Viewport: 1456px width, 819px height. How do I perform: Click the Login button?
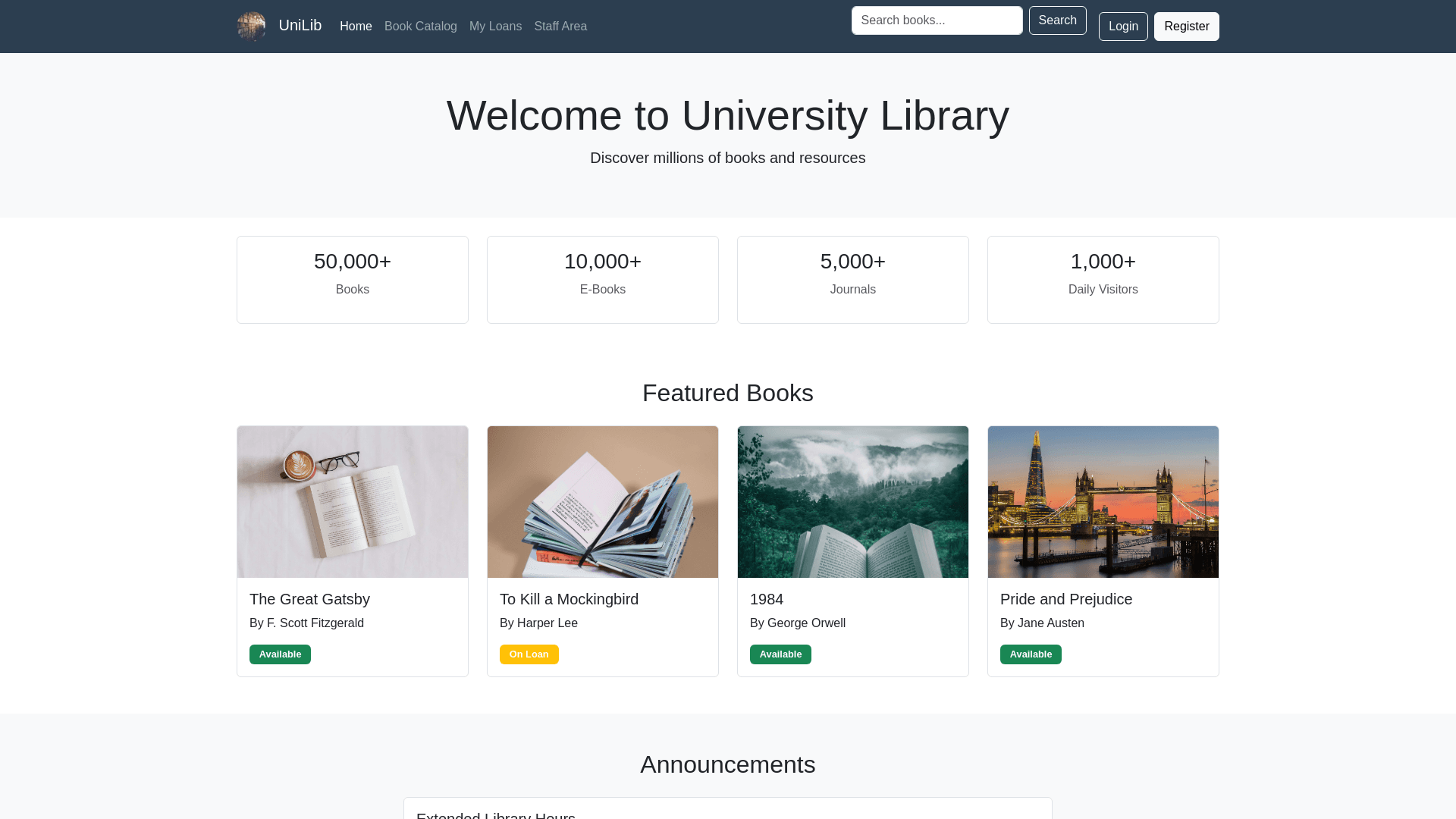pyautogui.click(x=1122, y=27)
